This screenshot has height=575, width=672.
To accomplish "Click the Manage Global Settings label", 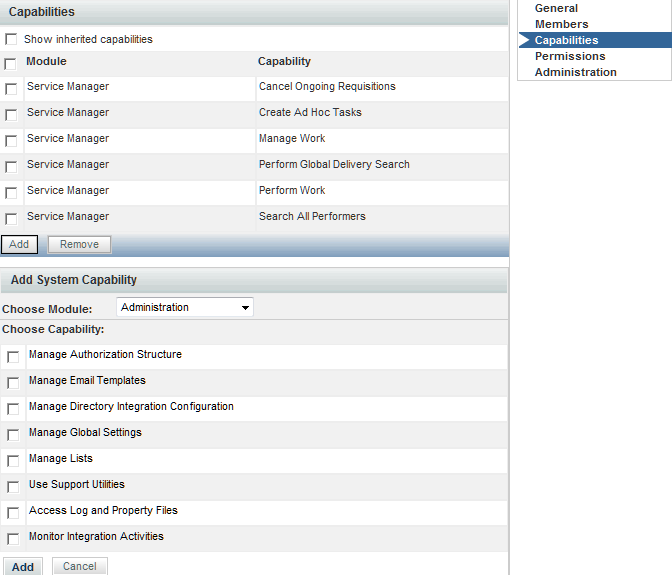I will coord(85,432).
